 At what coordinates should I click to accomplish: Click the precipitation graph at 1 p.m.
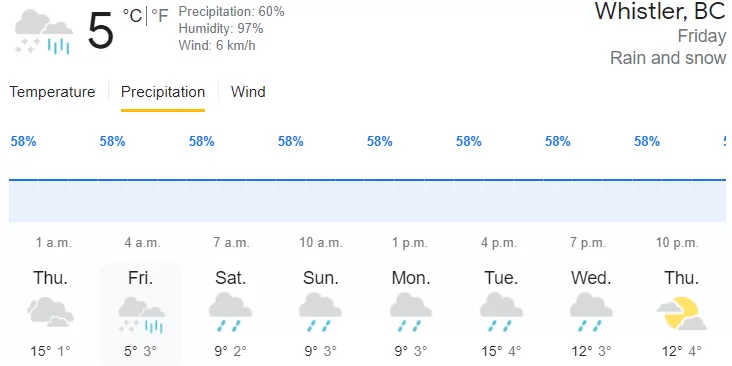[x=411, y=200]
